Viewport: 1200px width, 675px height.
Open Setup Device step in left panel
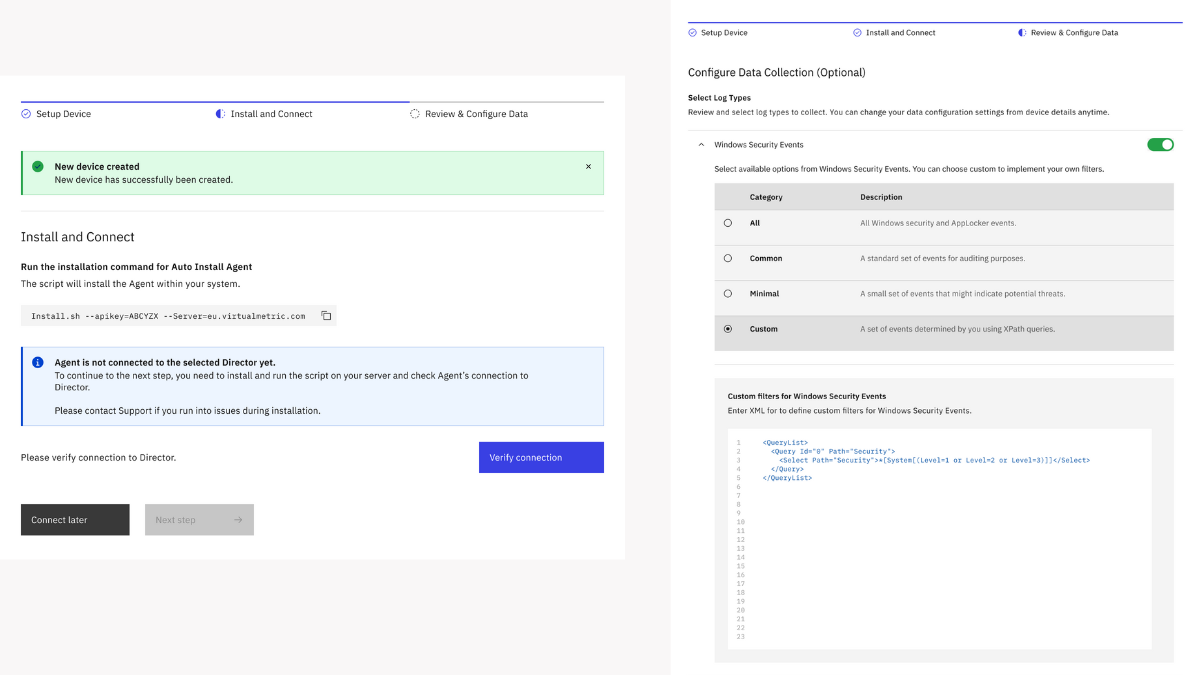tap(63, 114)
